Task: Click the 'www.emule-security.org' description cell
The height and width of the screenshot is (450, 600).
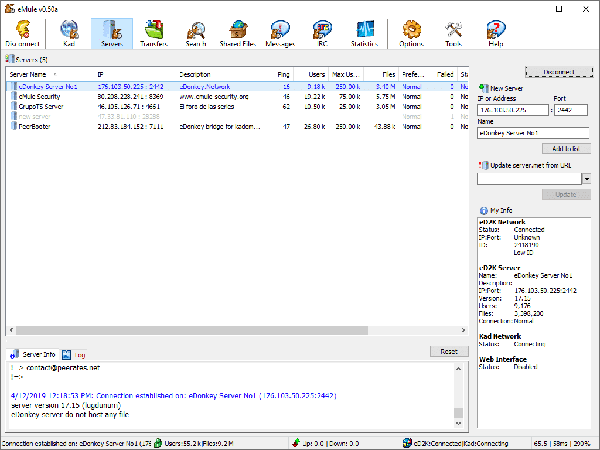Action: click(214, 96)
